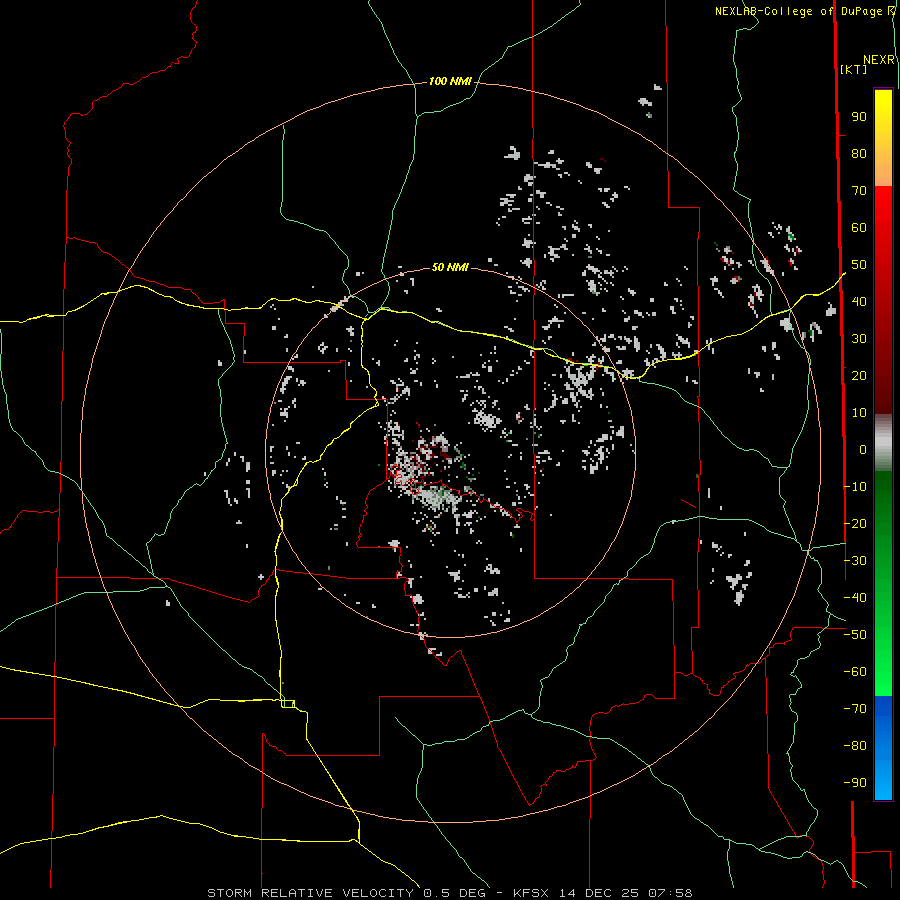Click the -50 scale label
Screen dimensions: 900x900
855,635
